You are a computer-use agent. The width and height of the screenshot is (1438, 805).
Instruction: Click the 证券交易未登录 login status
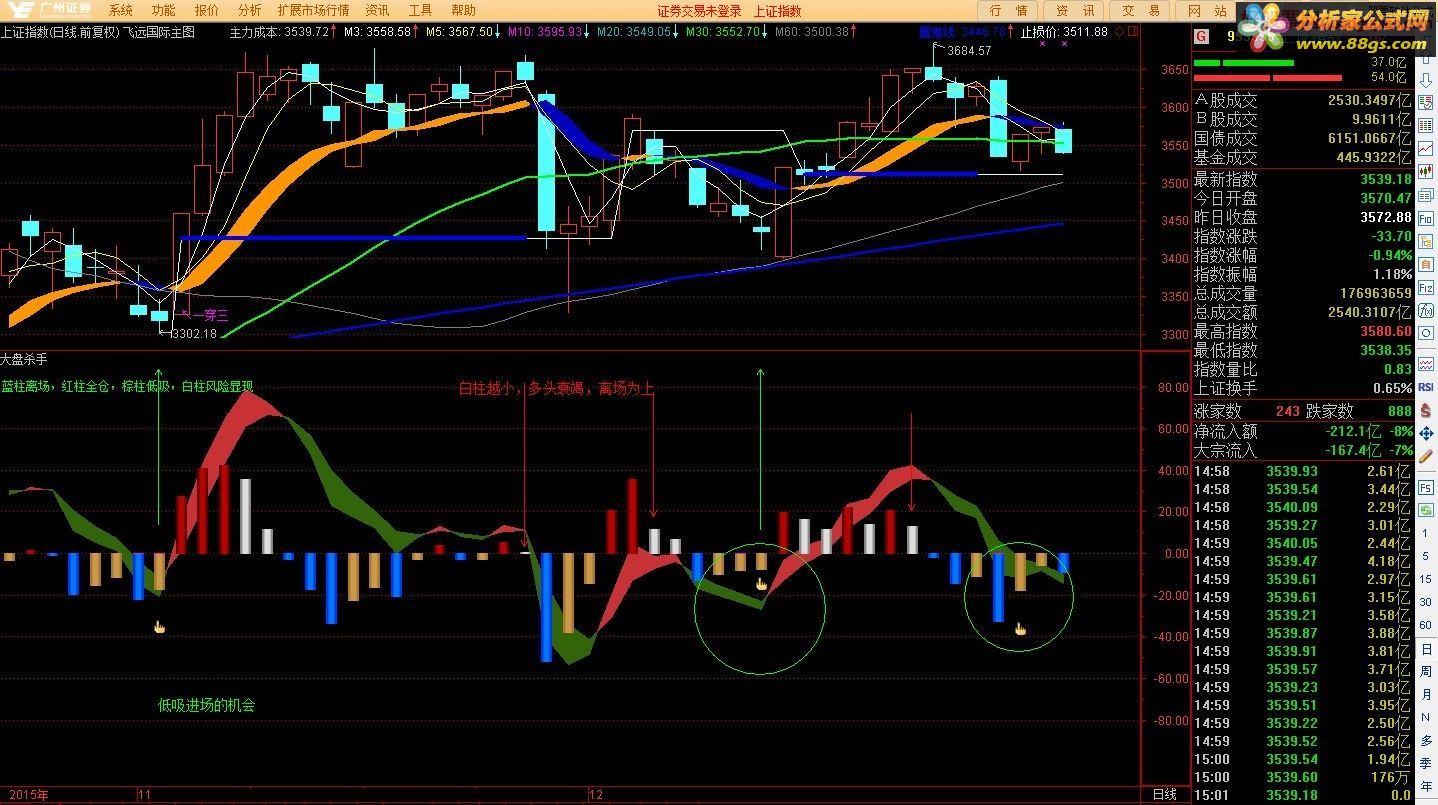(700, 10)
